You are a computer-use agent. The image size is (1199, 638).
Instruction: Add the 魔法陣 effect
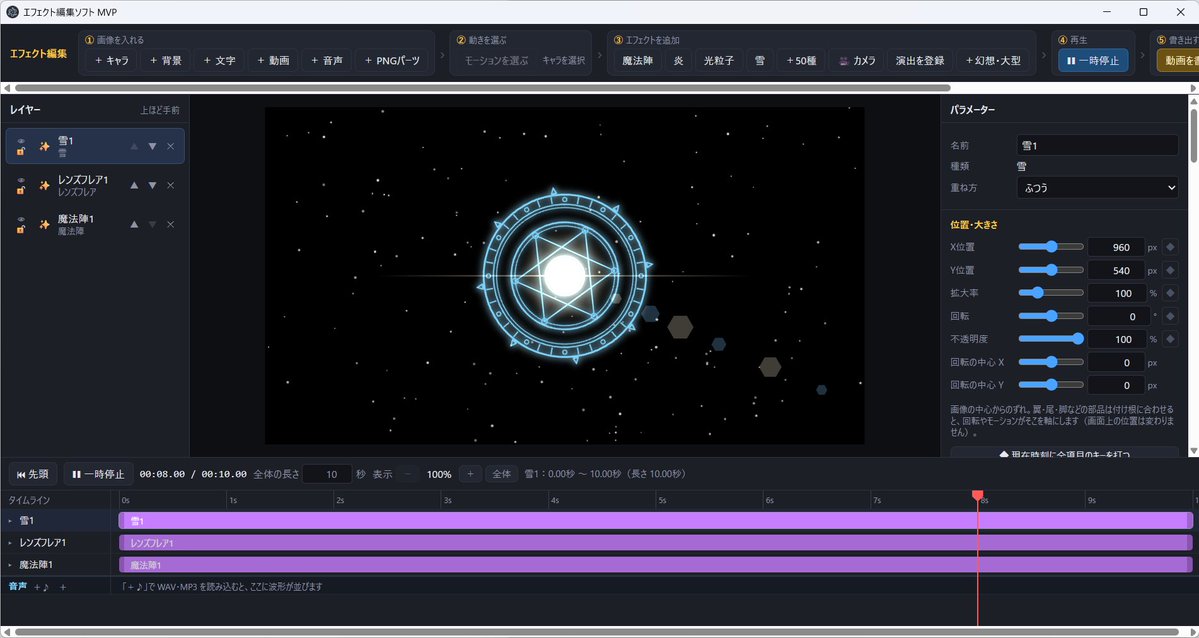click(x=637, y=60)
